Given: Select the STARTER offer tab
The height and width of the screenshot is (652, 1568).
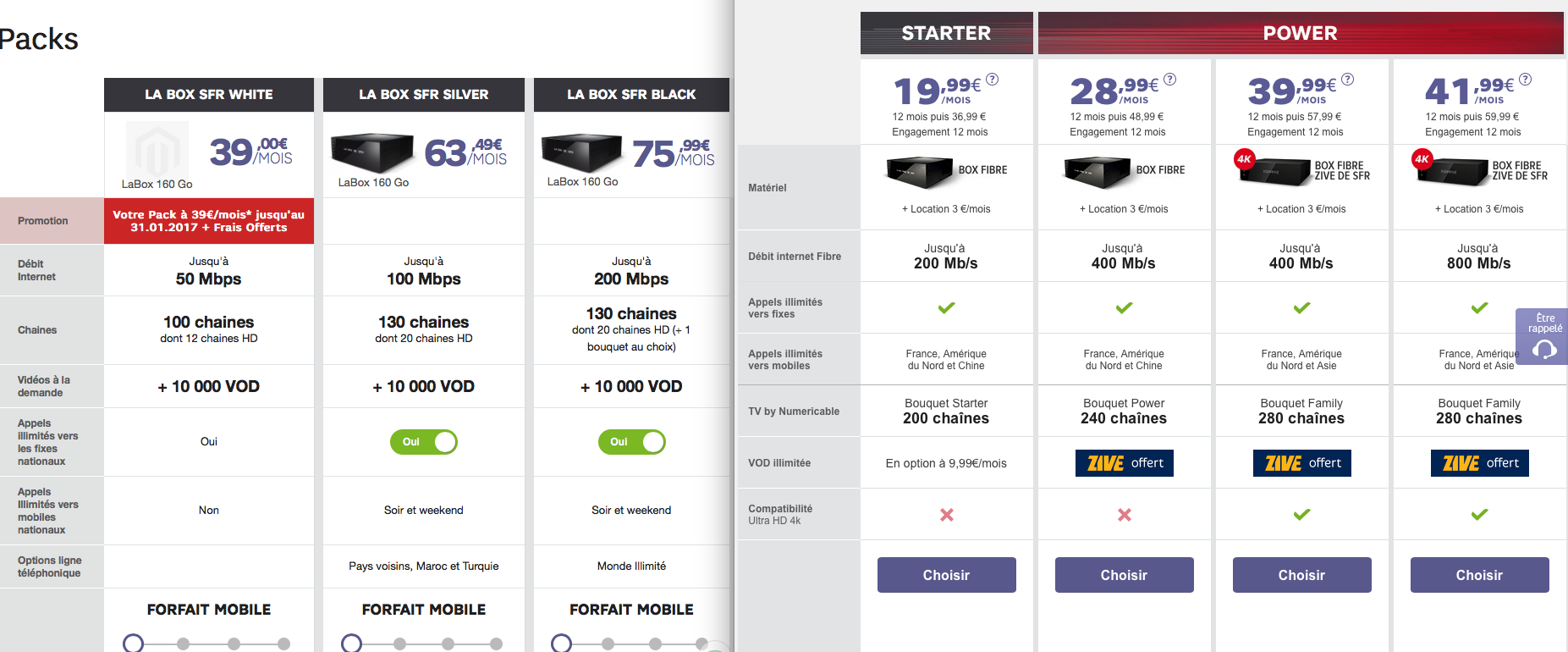Looking at the screenshot, I should pos(946,33).
